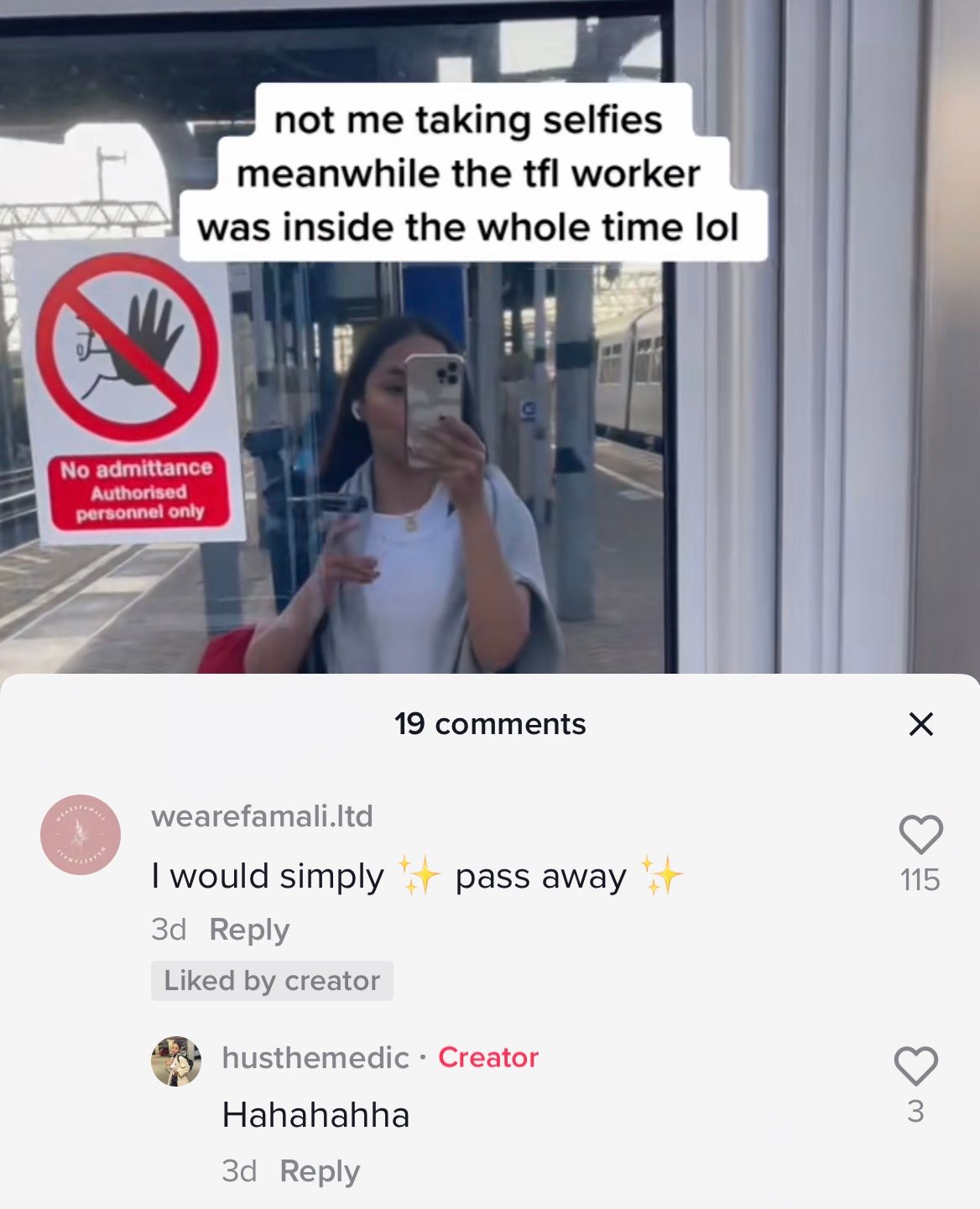Viewport: 980px width, 1209px height.
Task: Reply to wearefamali.ltd's comment
Action: (249, 930)
